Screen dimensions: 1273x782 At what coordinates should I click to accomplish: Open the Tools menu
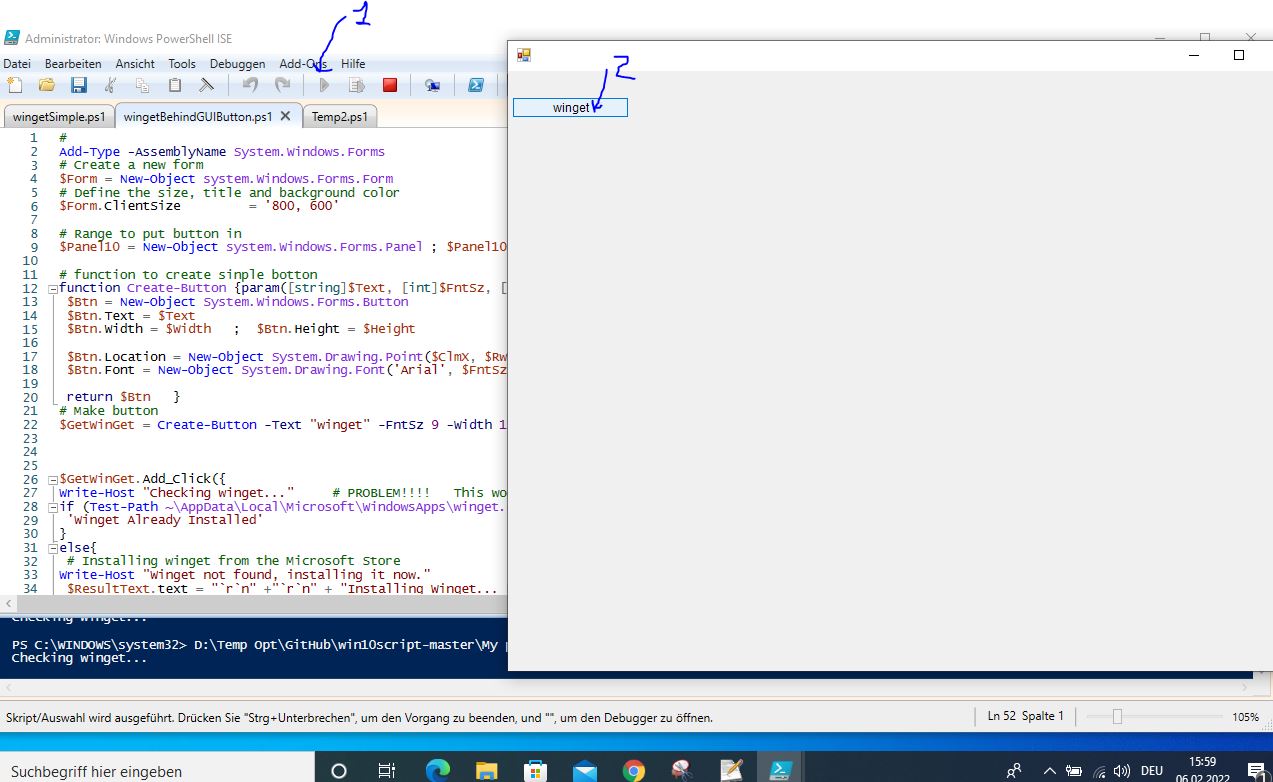(x=182, y=63)
